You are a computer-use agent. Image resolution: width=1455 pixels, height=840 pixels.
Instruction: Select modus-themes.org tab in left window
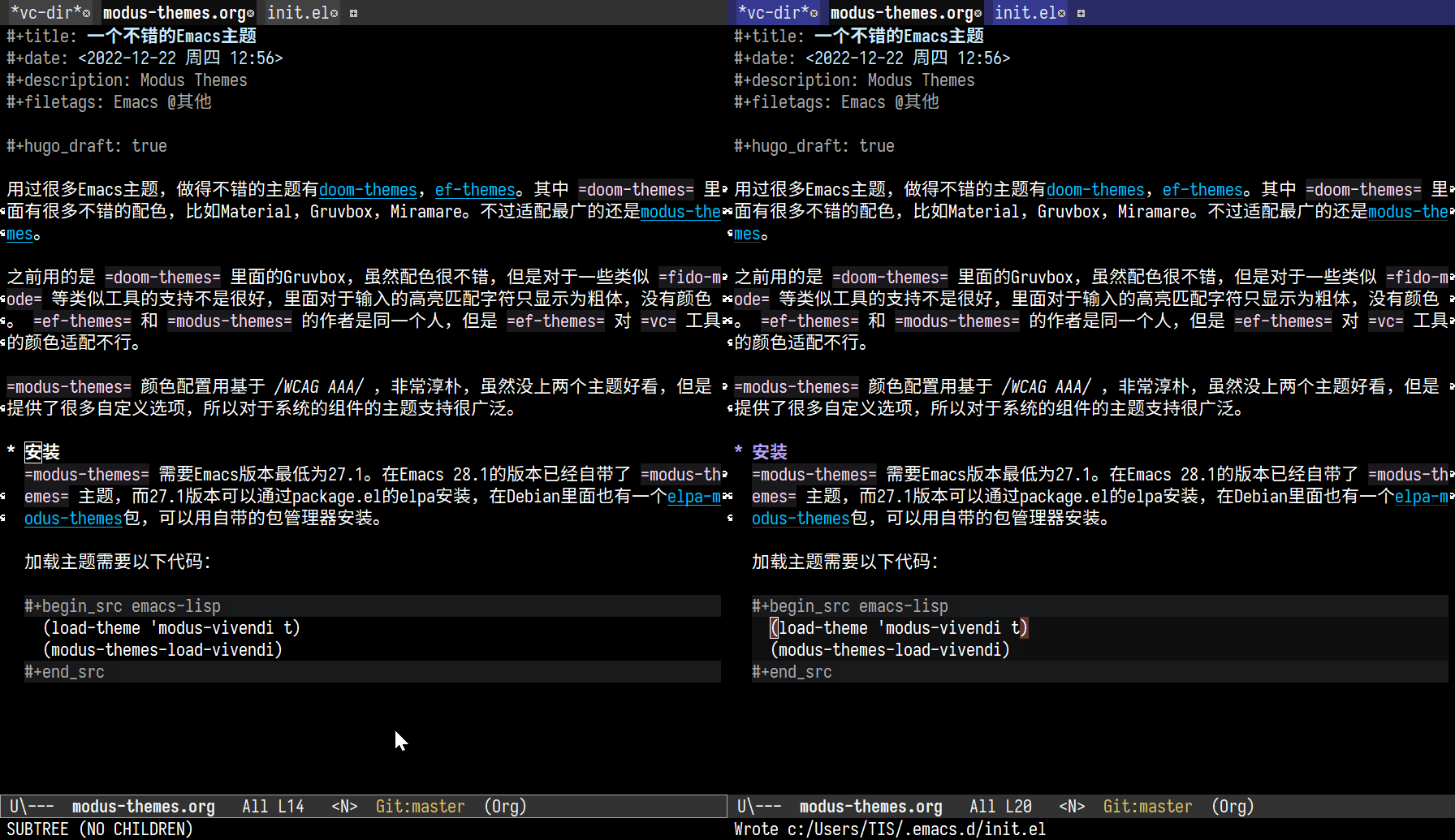[x=174, y=13]
